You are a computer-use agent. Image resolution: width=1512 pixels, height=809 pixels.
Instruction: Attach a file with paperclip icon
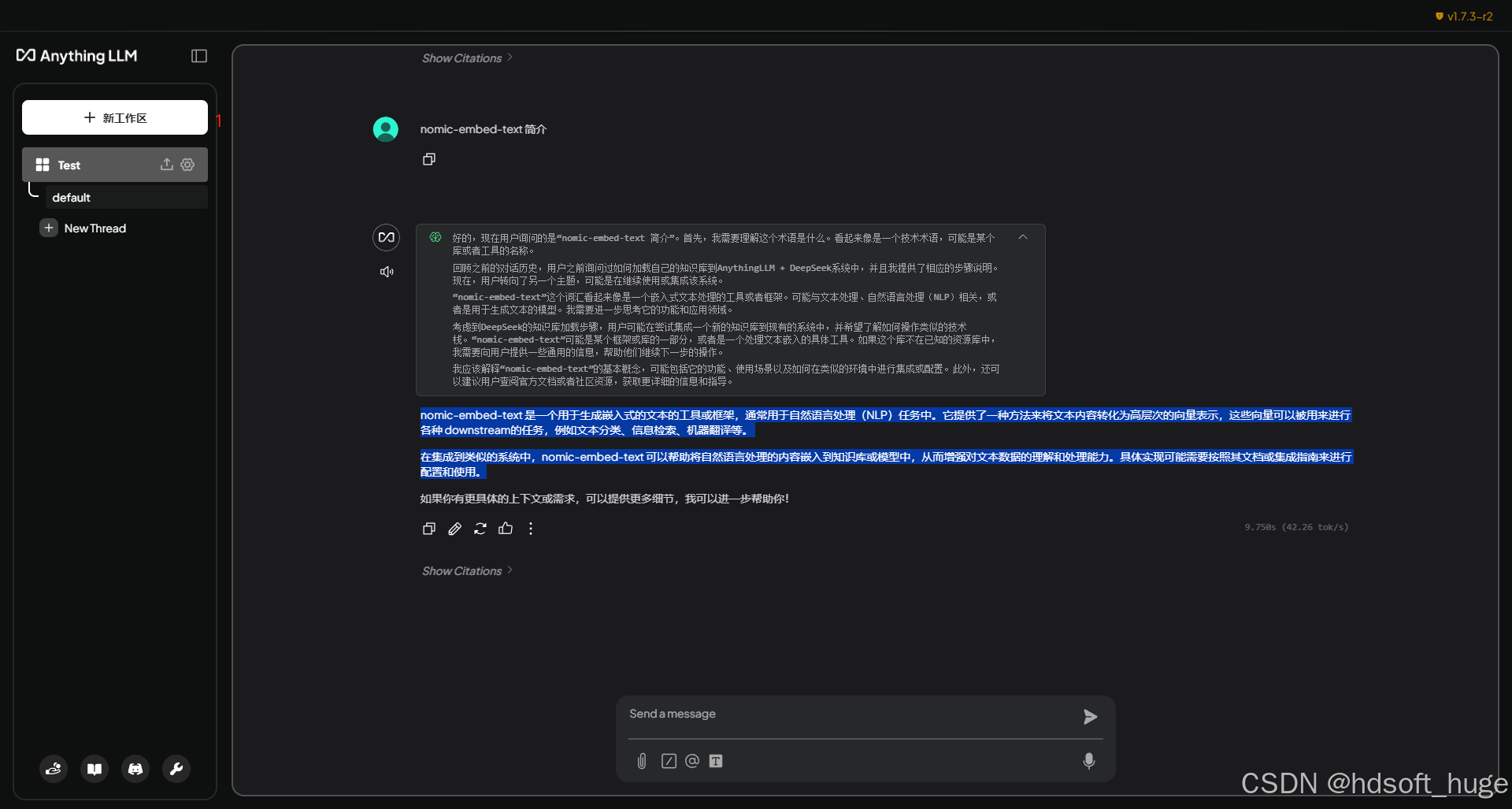coord(642,761)
